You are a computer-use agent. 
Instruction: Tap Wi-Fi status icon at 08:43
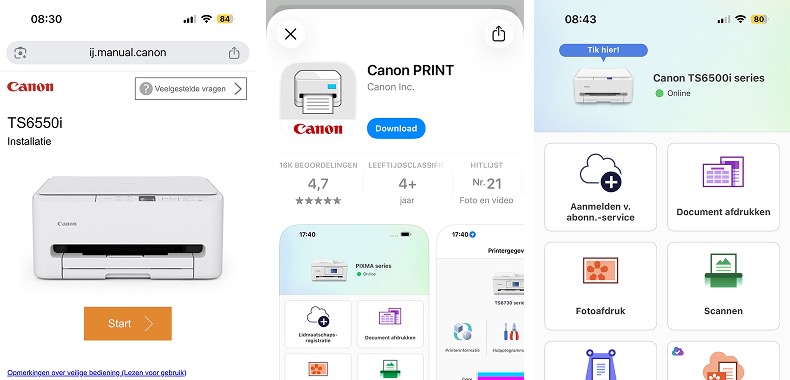[x=740, y=19]
